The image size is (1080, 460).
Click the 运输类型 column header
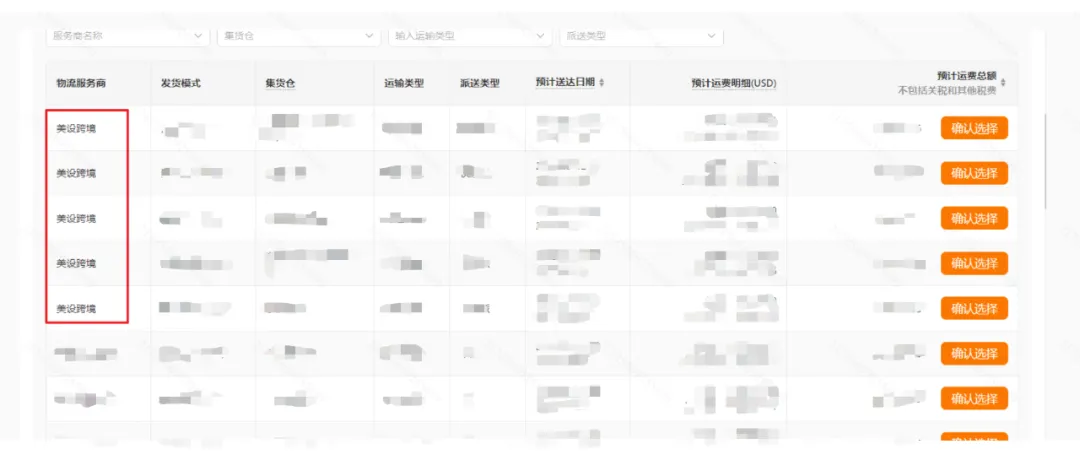click(404, 83)
